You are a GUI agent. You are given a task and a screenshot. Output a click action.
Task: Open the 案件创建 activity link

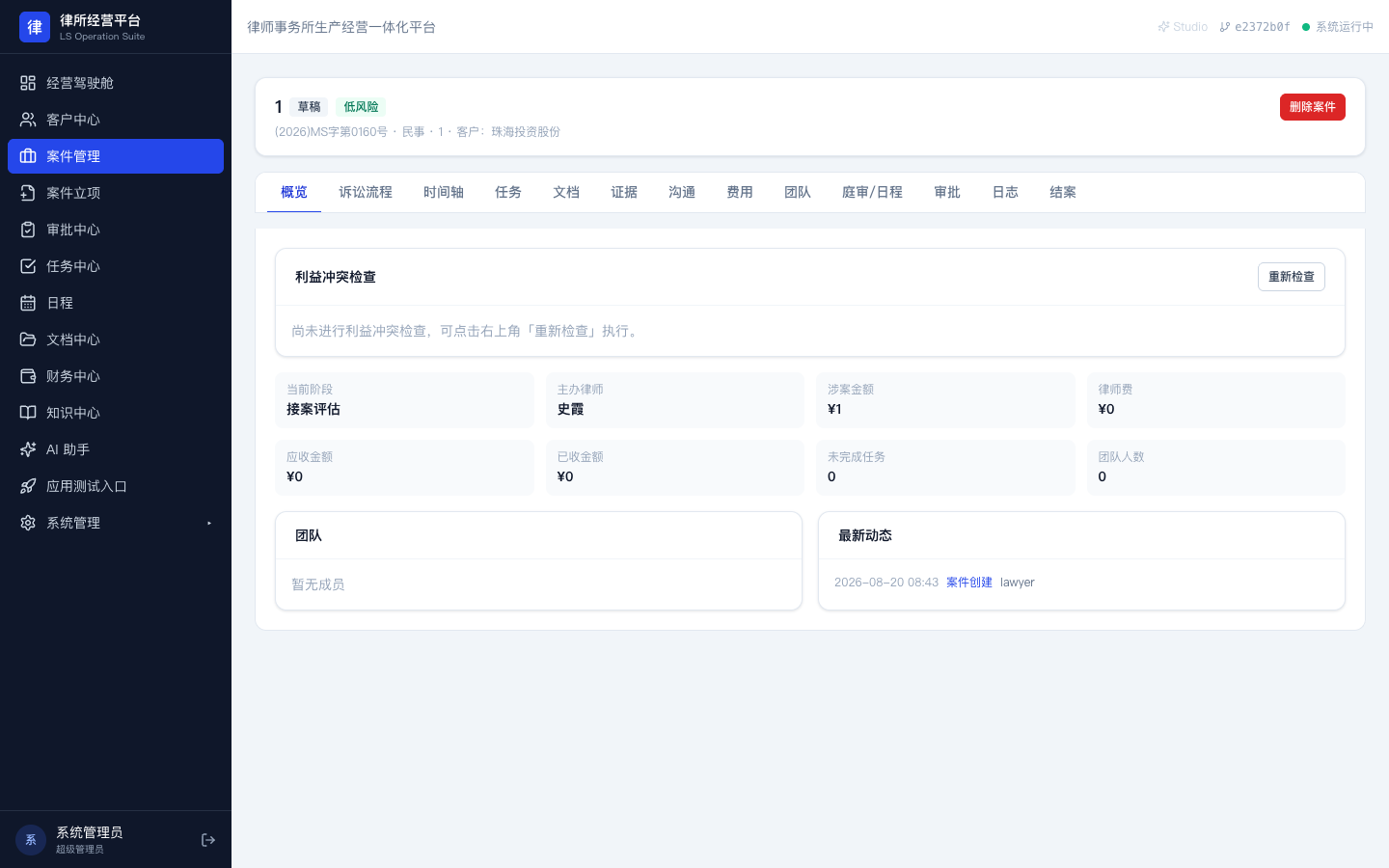point(969,583)
